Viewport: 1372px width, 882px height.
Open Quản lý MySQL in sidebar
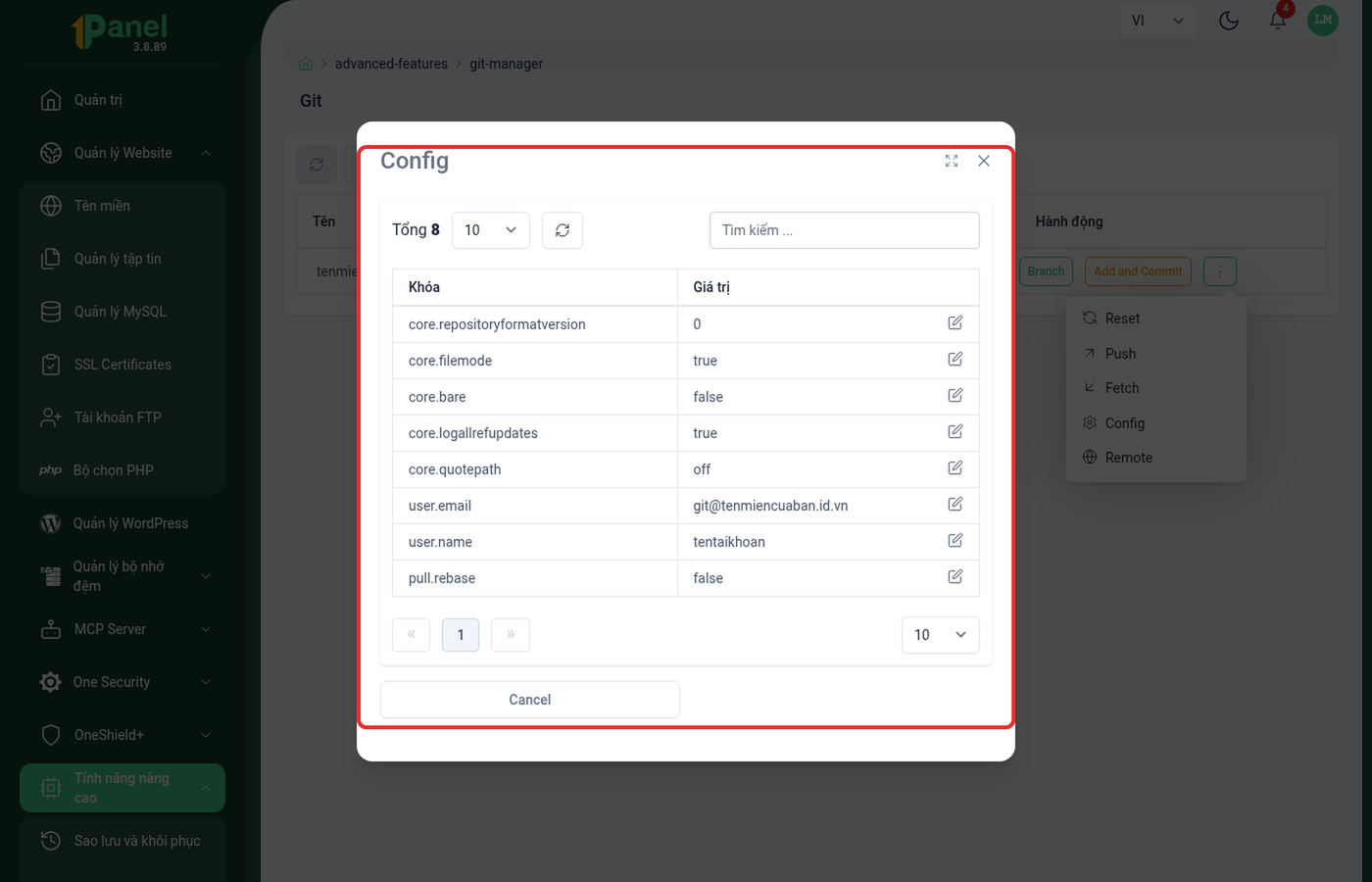point(122,312)
